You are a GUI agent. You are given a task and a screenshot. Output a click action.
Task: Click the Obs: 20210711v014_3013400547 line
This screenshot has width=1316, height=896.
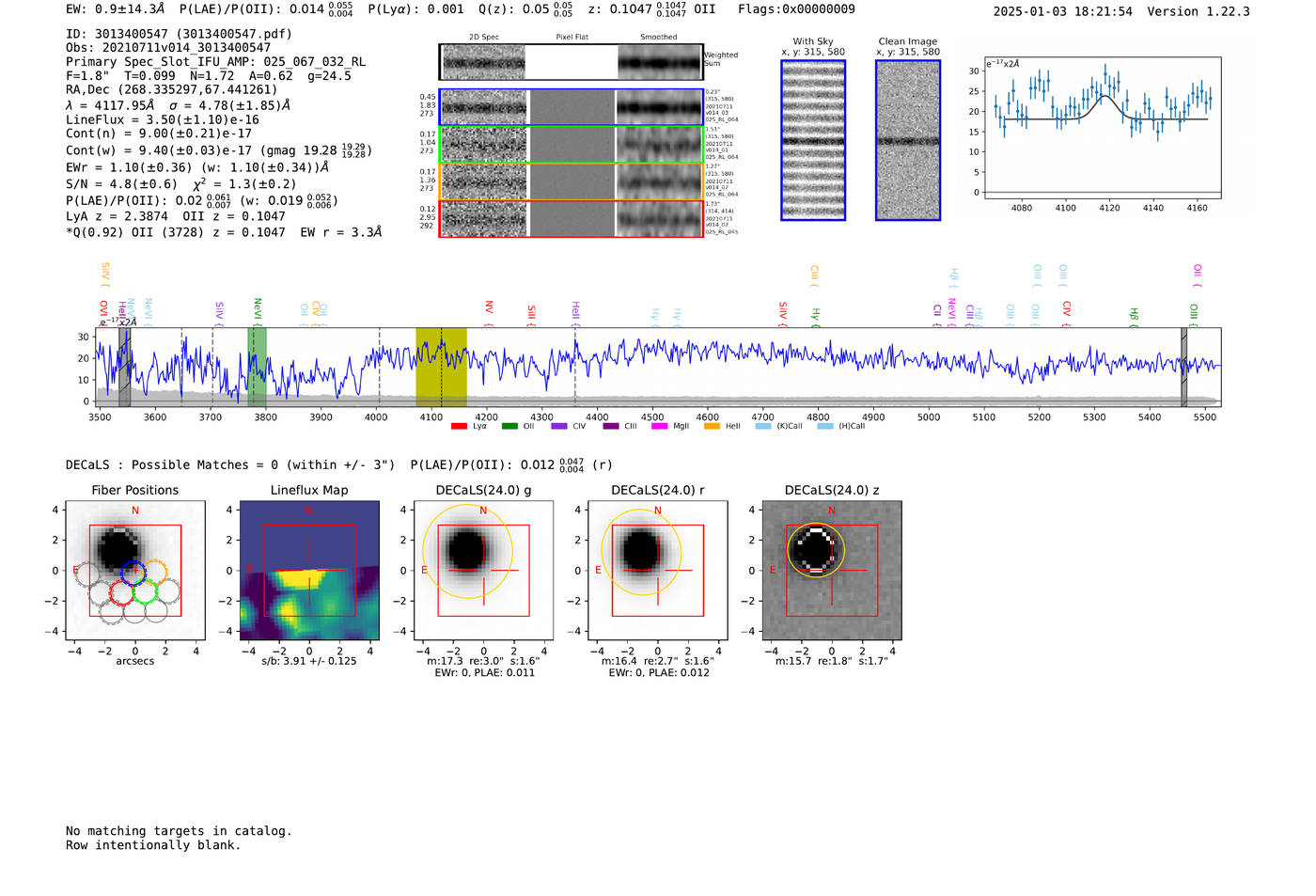coord(168,48)
